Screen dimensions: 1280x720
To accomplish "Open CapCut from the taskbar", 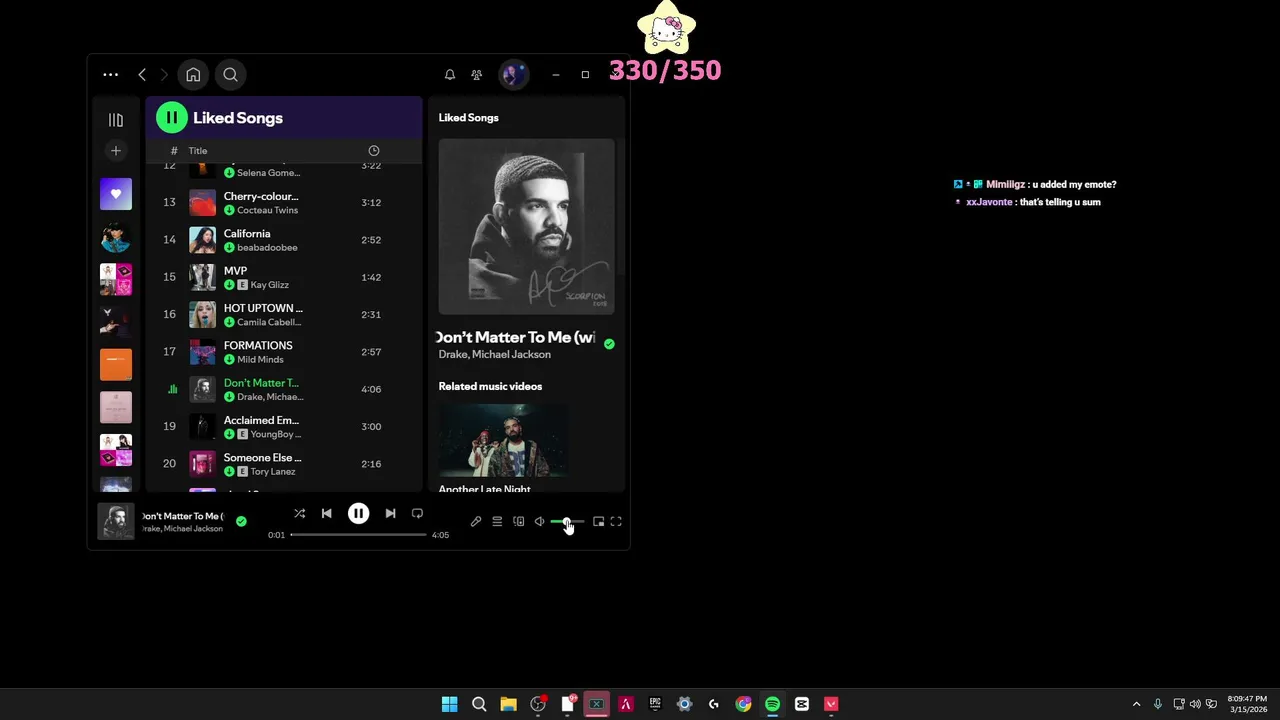I will tap(801, 704).
